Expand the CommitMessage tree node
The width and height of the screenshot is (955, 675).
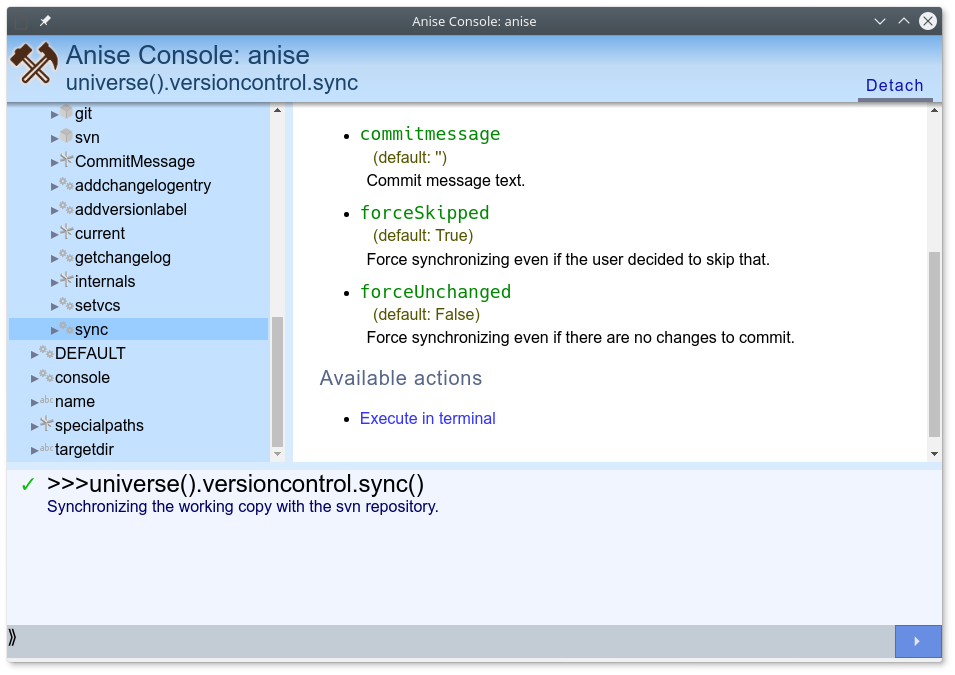coord(54,162)
